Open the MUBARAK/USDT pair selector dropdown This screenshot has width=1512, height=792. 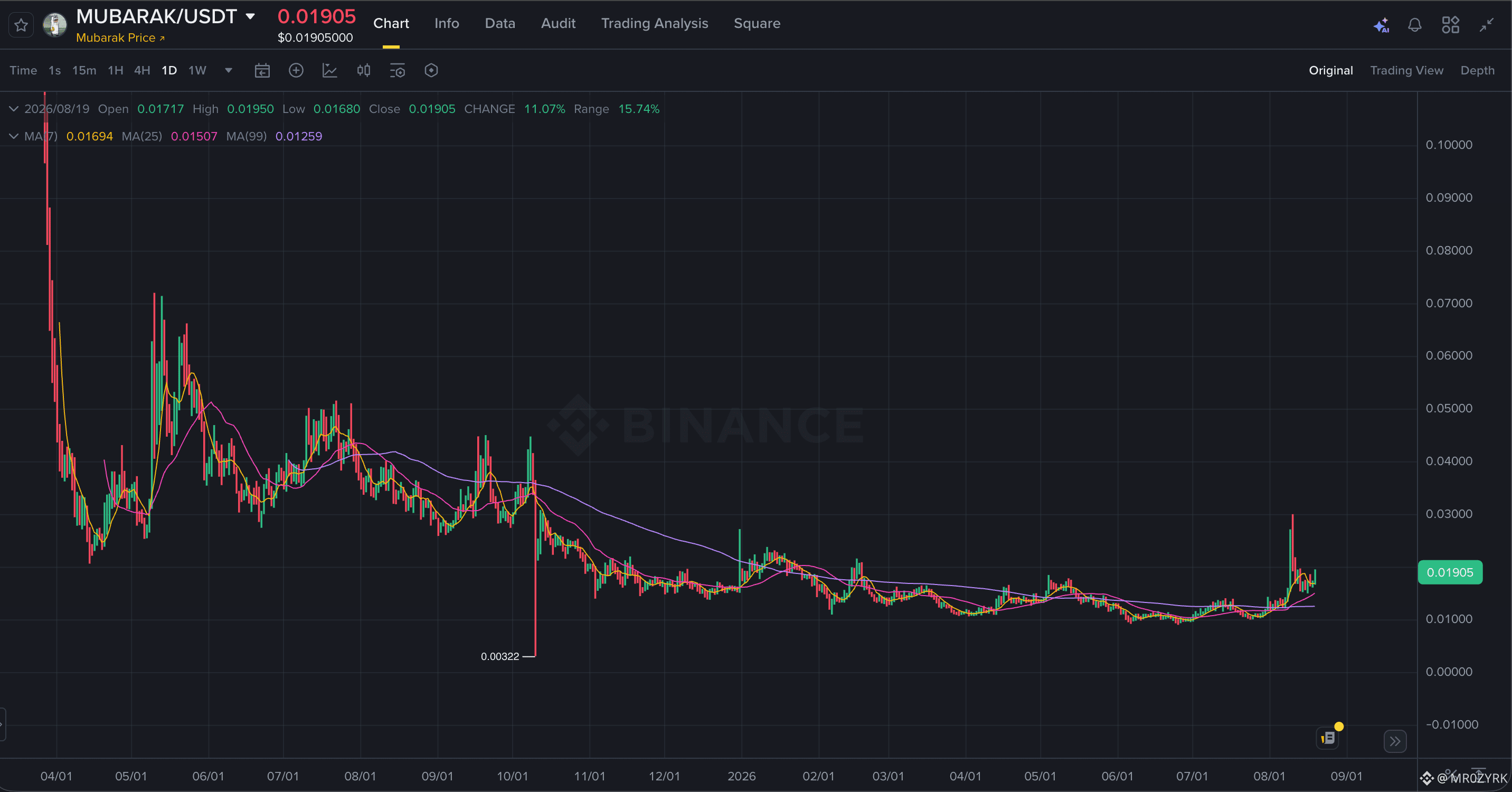point(251,16)
